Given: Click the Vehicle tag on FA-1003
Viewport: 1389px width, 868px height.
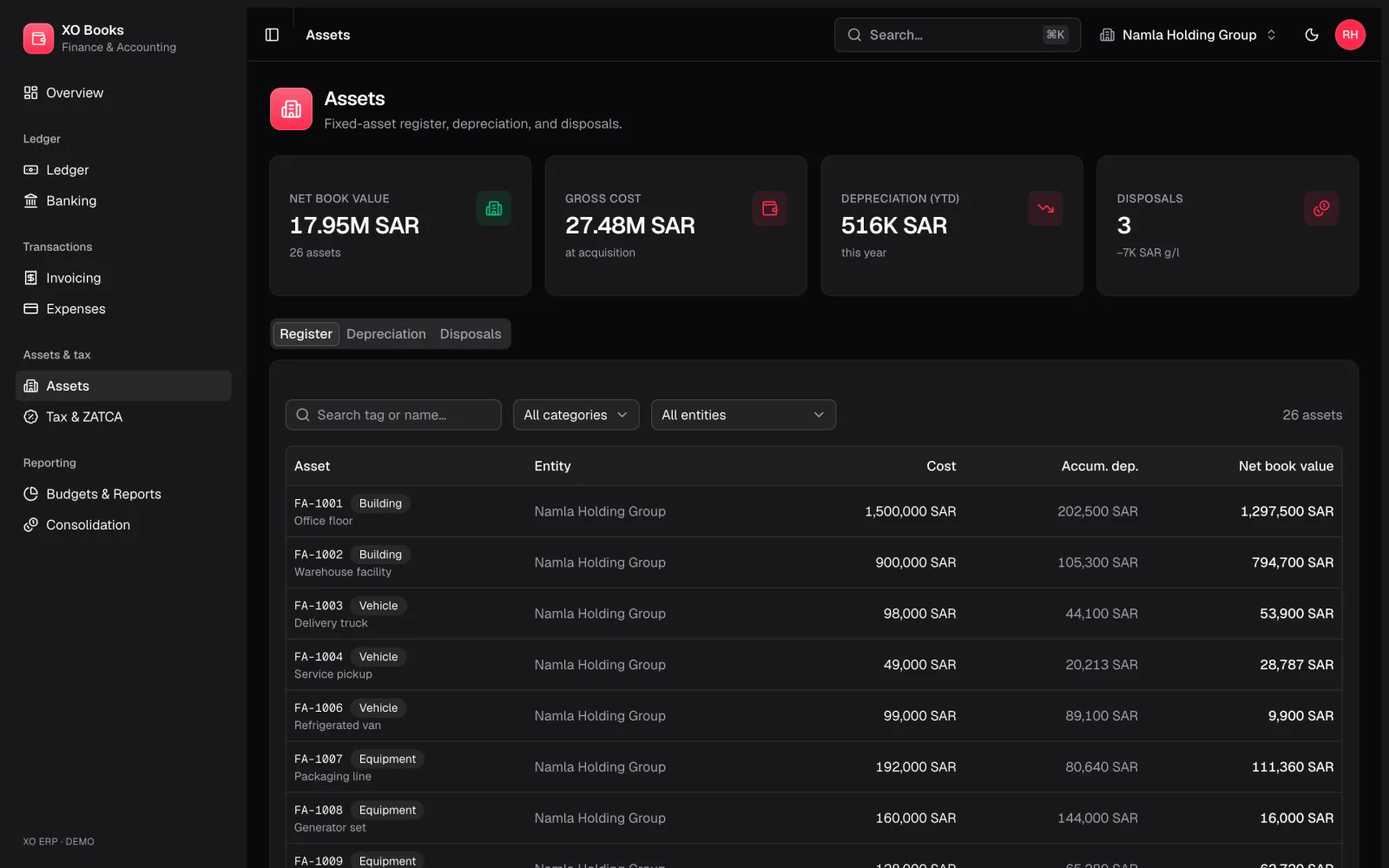Looking at the screenshot, I should point(379,606).
